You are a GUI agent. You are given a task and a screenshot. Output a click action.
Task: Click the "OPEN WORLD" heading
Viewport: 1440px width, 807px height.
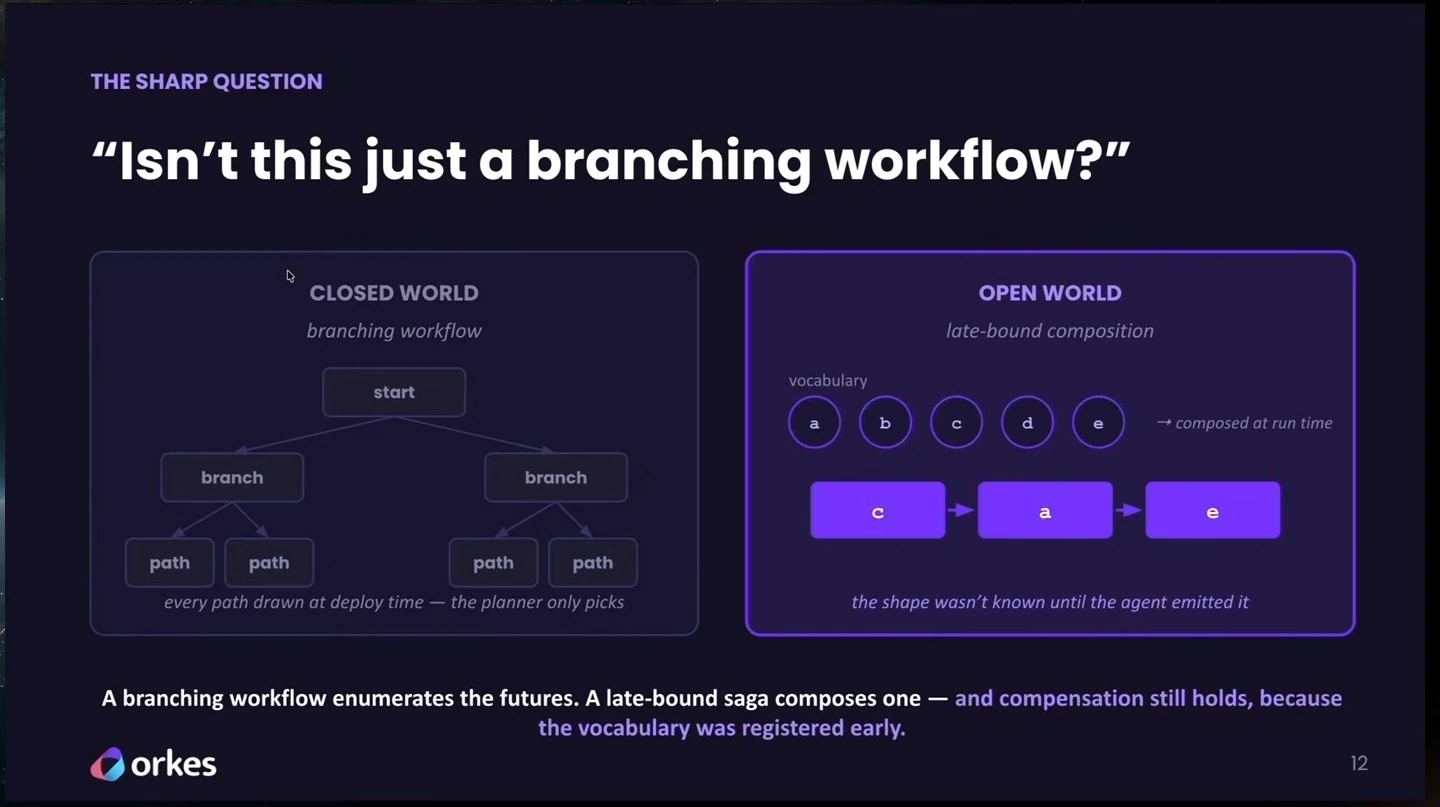[x=1050, y=293]
